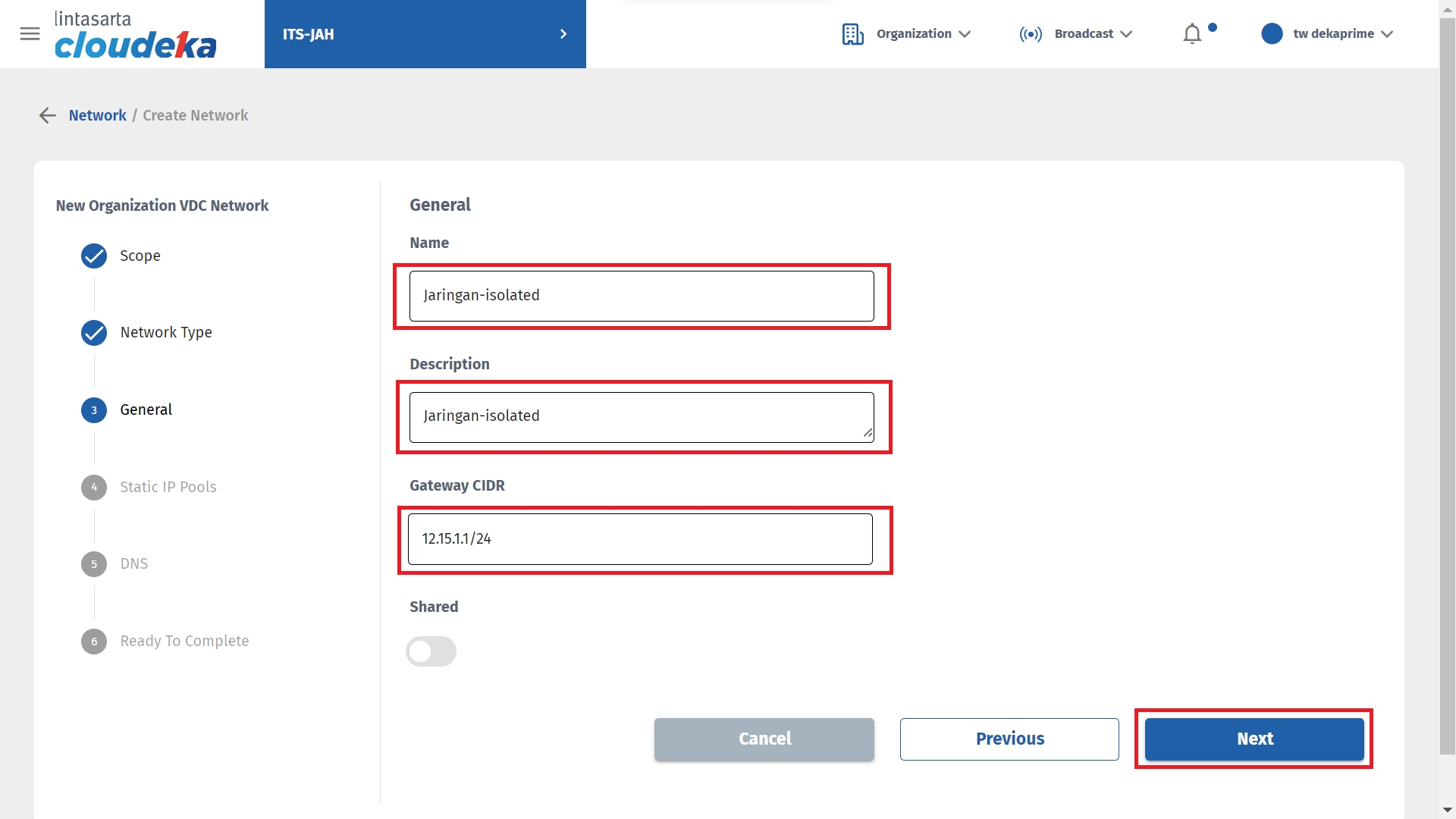The image size is (1456, 819).
Task: Expand the ITS-JAH project selector
Action: (425, 34)
